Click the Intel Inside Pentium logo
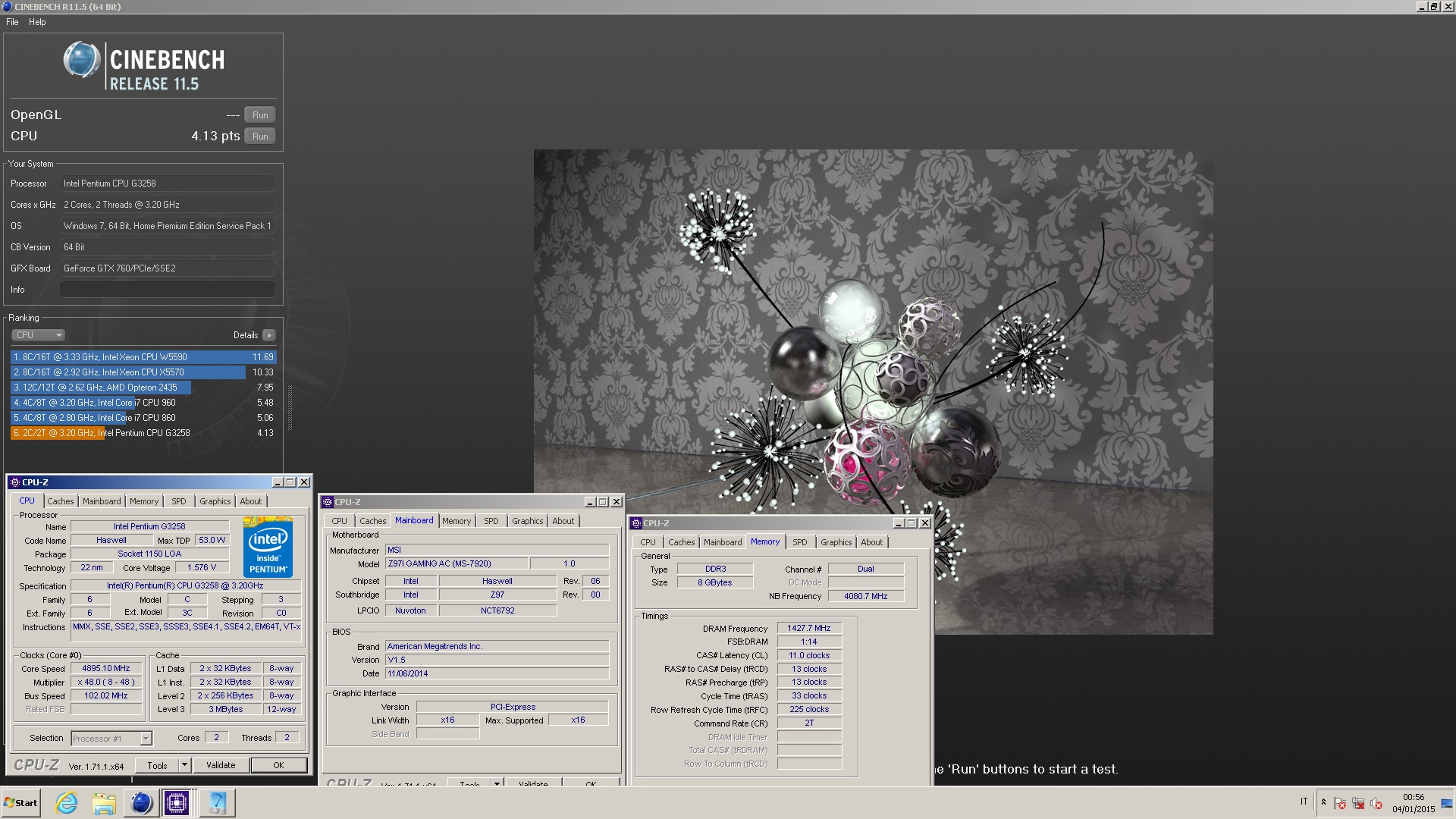This screenshot has width=1456, height=819. pos(268,548)
